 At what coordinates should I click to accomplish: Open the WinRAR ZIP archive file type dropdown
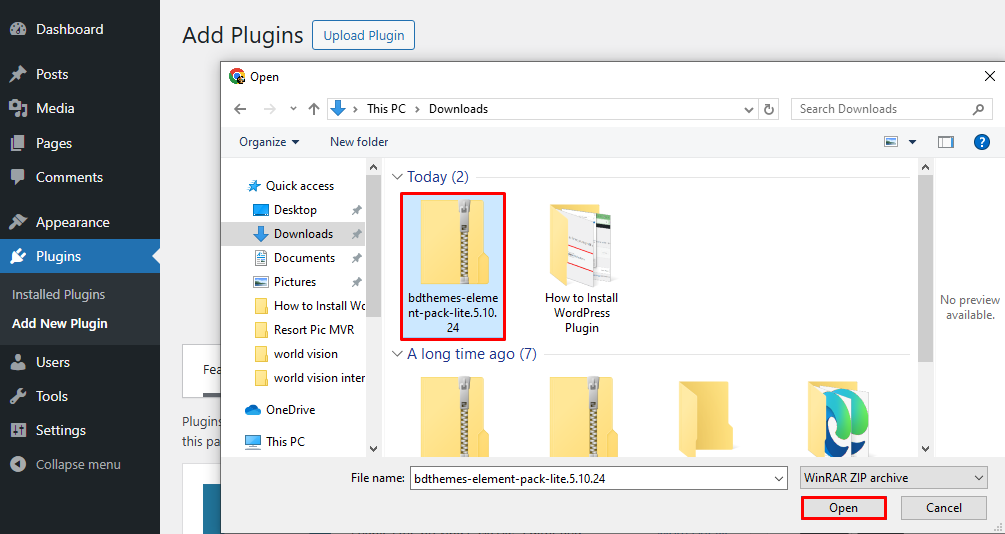[x=893, y=478]
